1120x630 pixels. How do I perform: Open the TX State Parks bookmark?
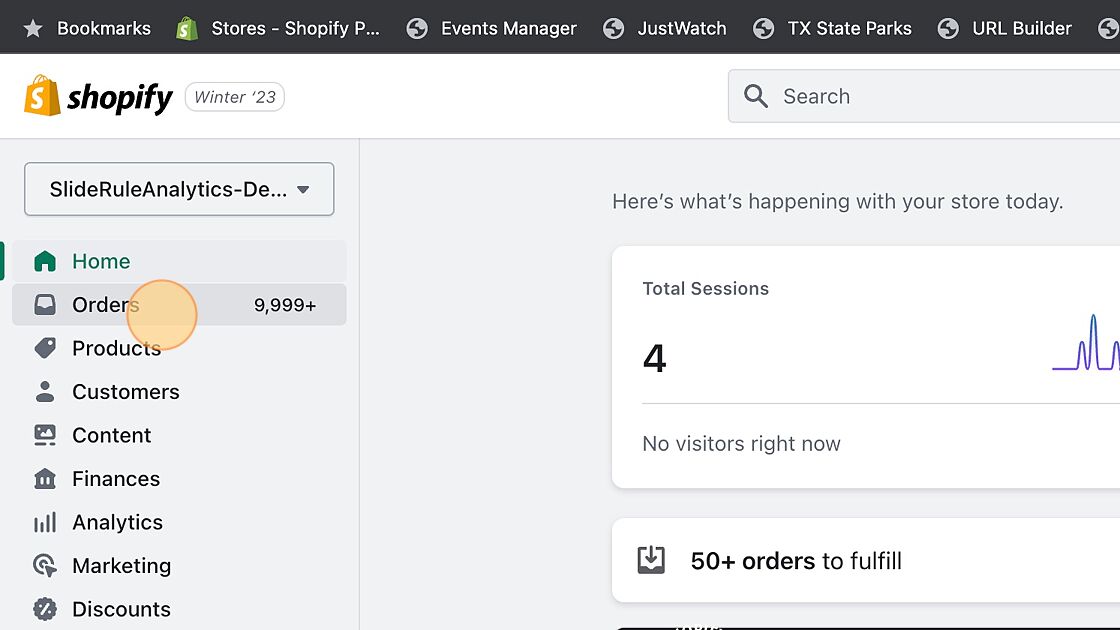(x=833, y=28)
